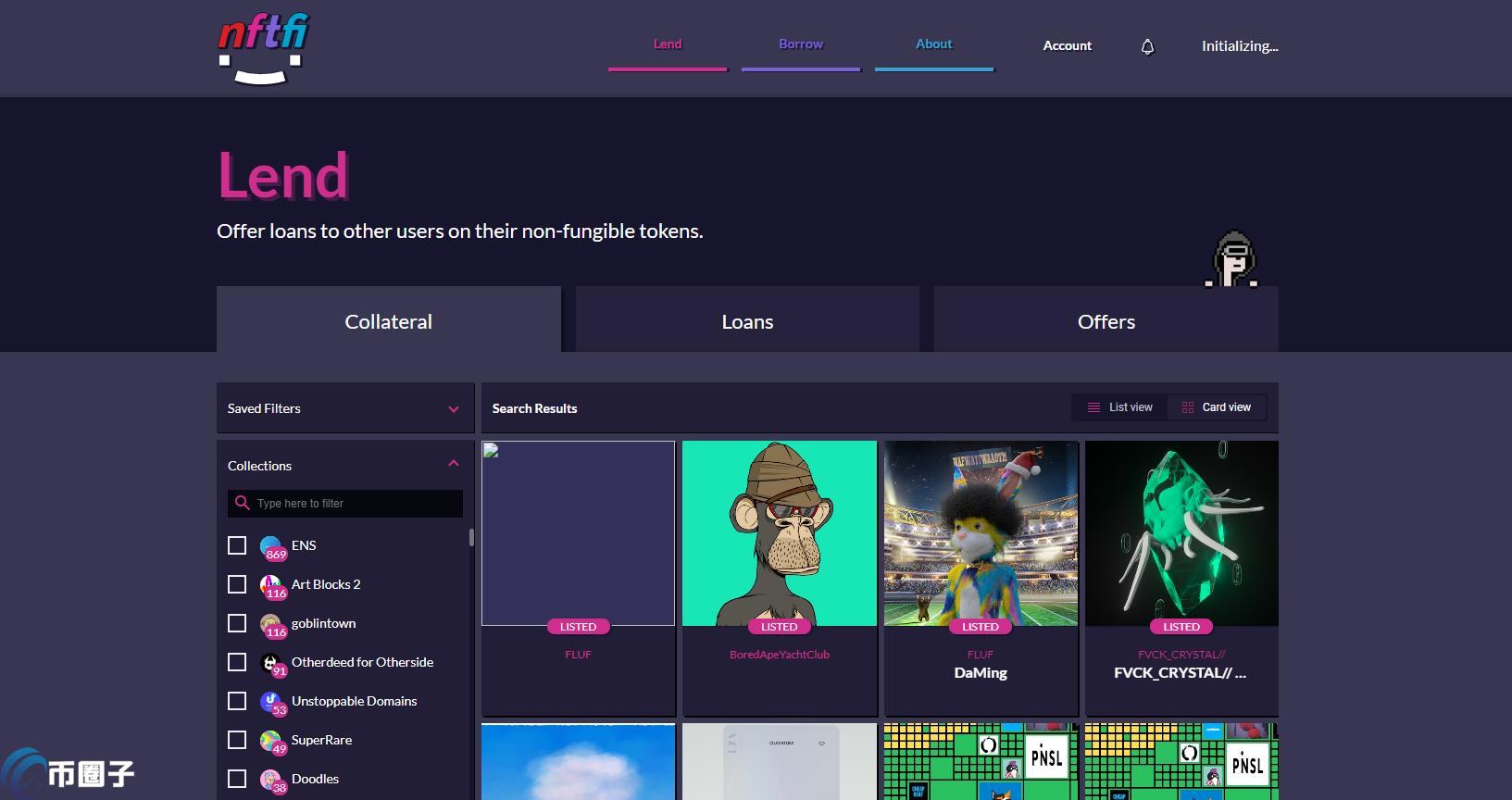1512x800 pixels.
Task: Check the Otherdeed for Otherside box
Action: click(237, 662)
